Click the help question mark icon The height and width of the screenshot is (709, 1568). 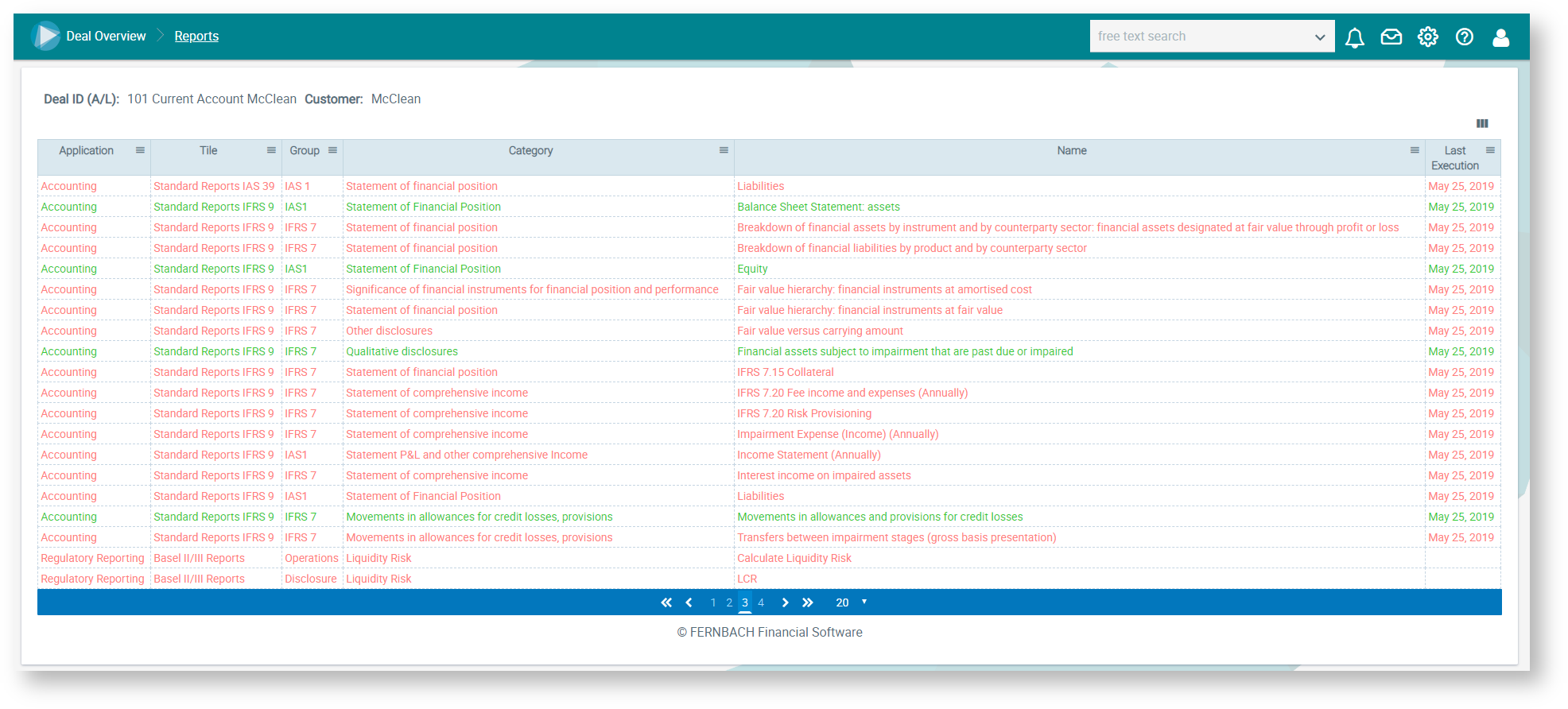[1464, 37]
